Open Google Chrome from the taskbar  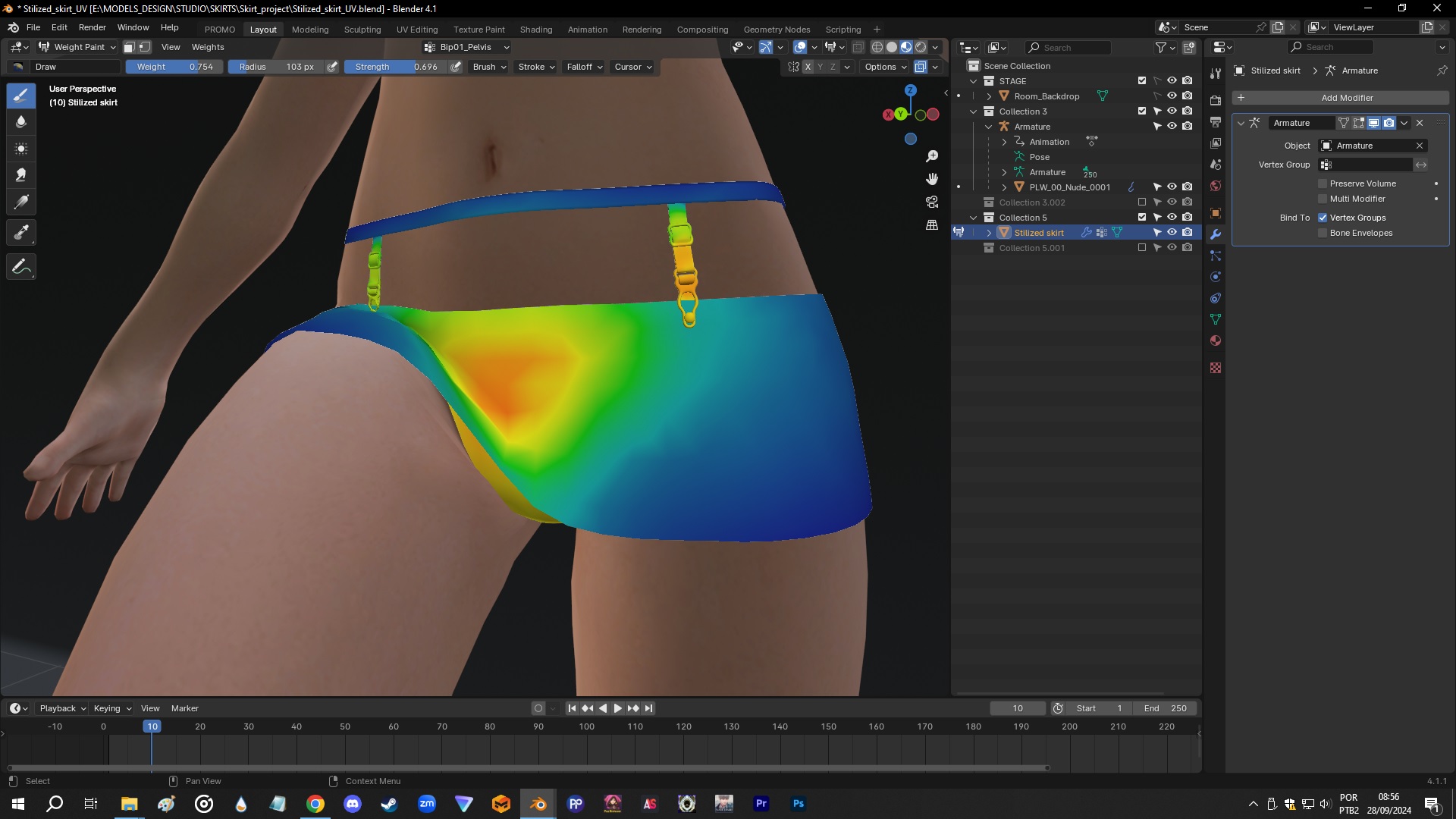point(315,803)
